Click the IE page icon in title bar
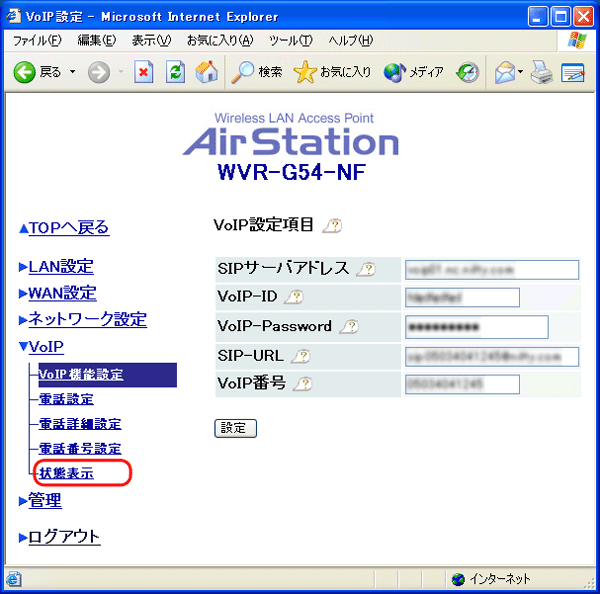The image size is (600, 594). pos(14,16)
